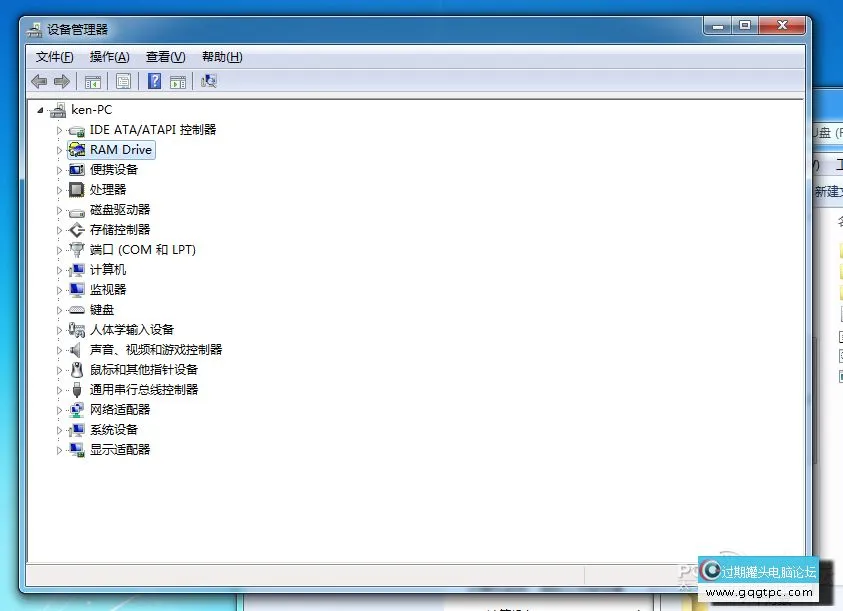
Task: Click the RAM Drive device icon
Action: pyautogui.click(x=76, y=150)
